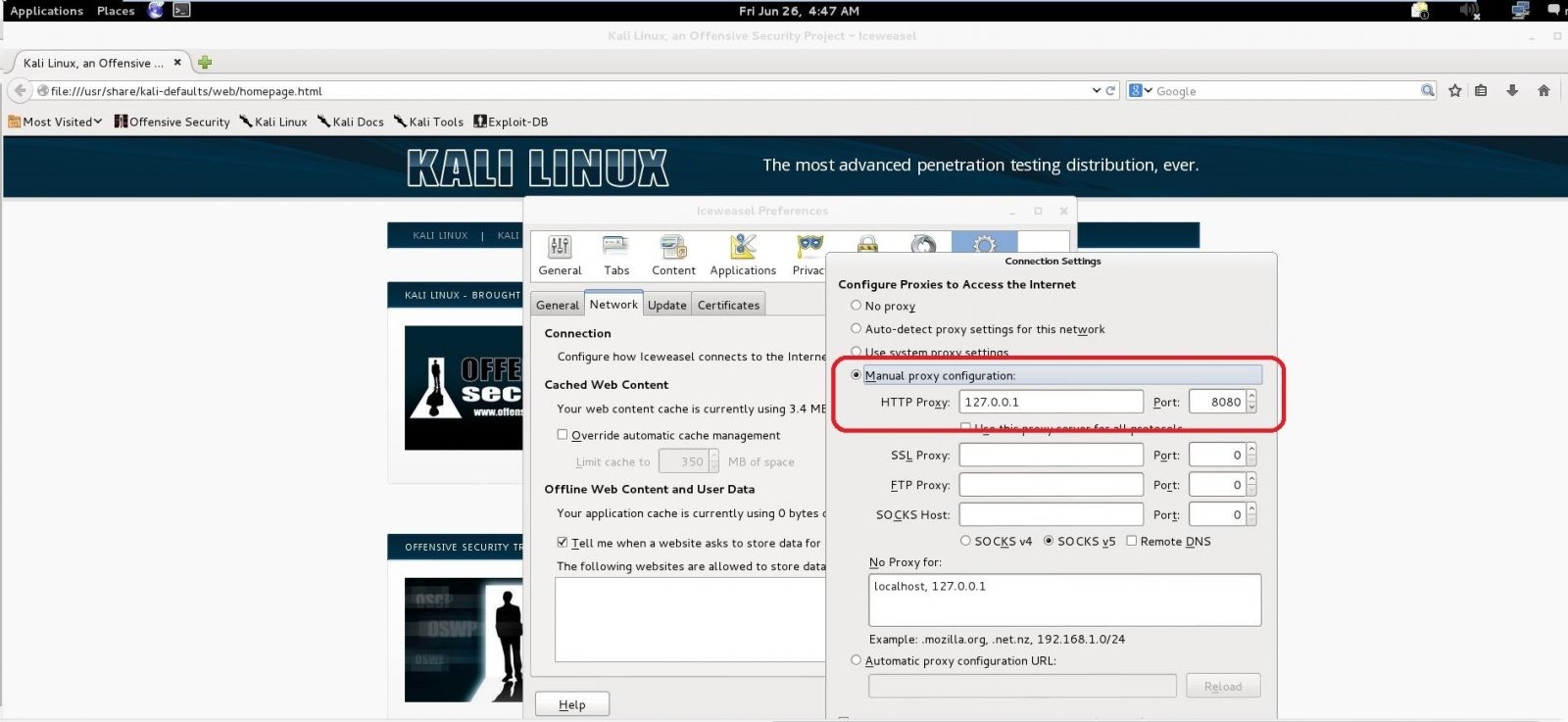The image size is (1568, 722).
Task: Open the search engine selector dropdown
Action: pyautogui.click(x=1141, y=90)
